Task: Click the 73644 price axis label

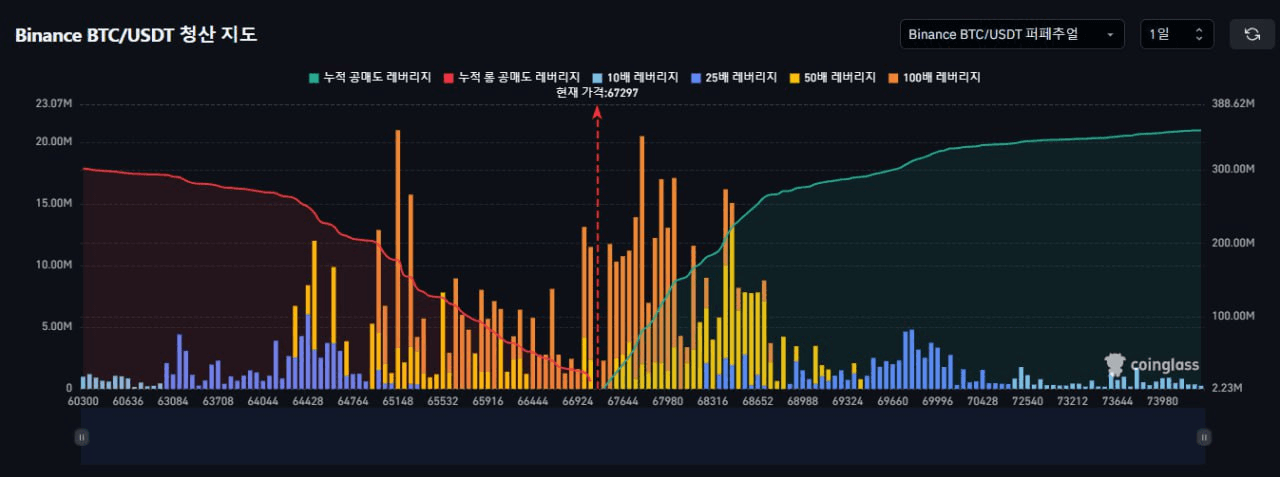Action: 1118,401
